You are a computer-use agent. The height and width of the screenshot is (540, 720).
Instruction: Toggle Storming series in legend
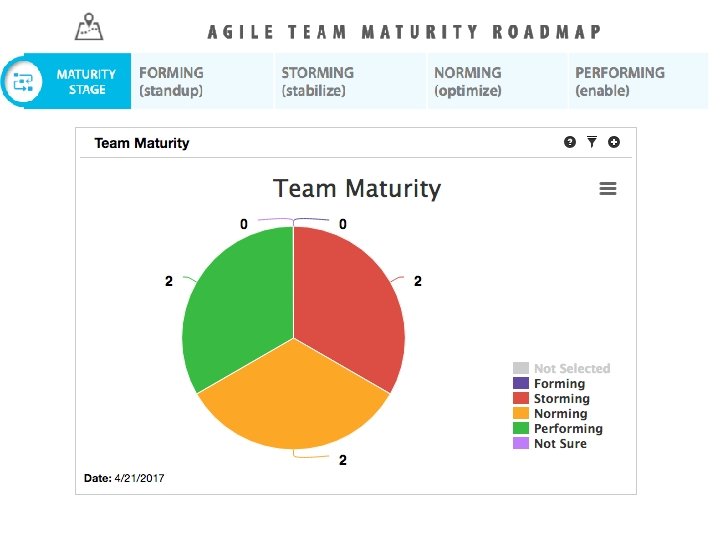(x=561, y=398)
